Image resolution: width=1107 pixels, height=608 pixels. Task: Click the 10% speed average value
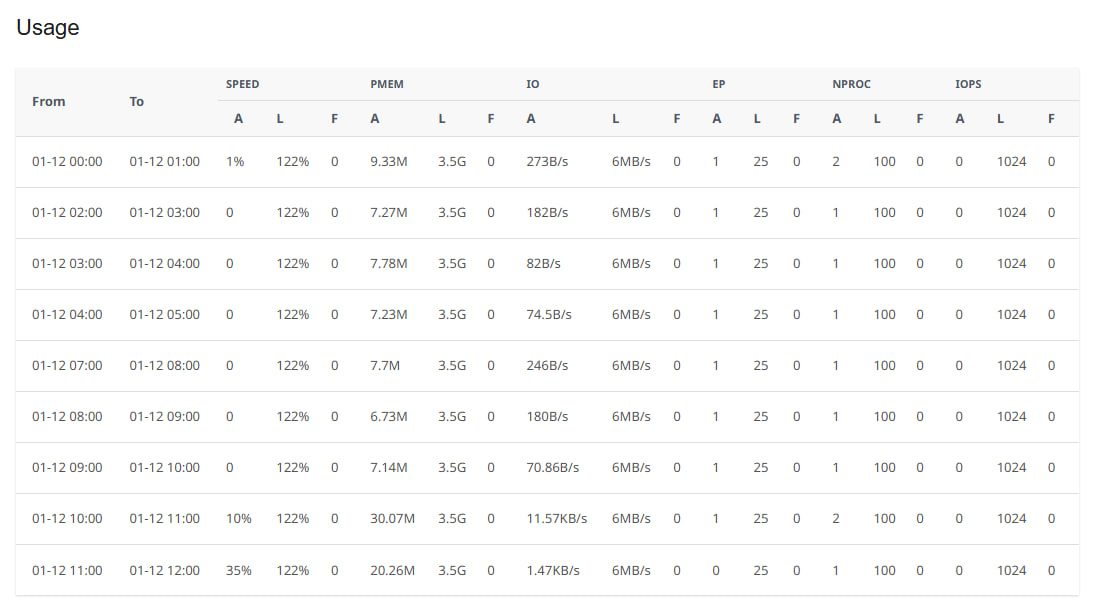point(239,519)
